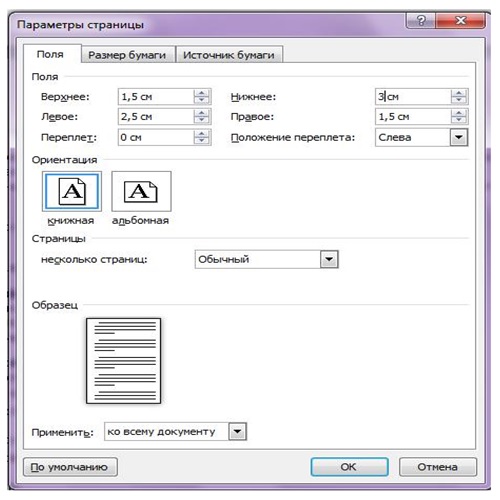Click the По умолчанию button
The image size is (500, 500).
pos(70,467)
